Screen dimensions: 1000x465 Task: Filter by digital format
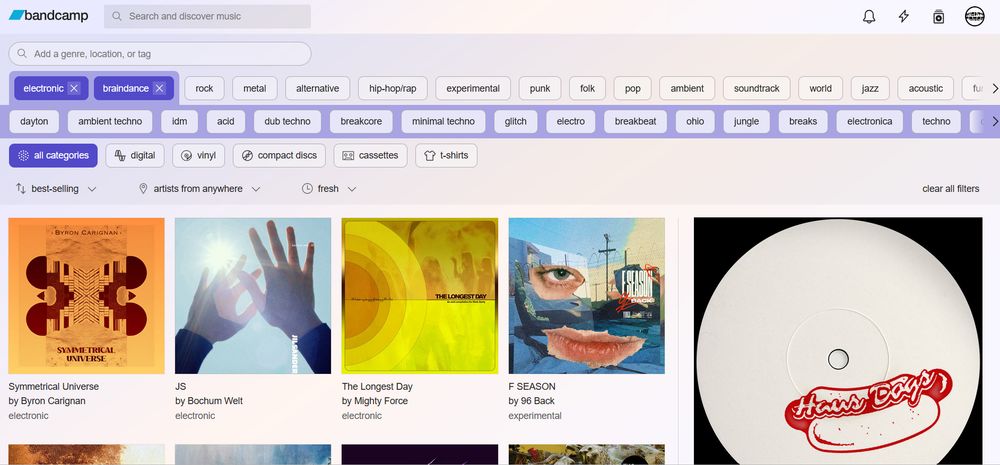pyautogui.click(x=135, y=156)
